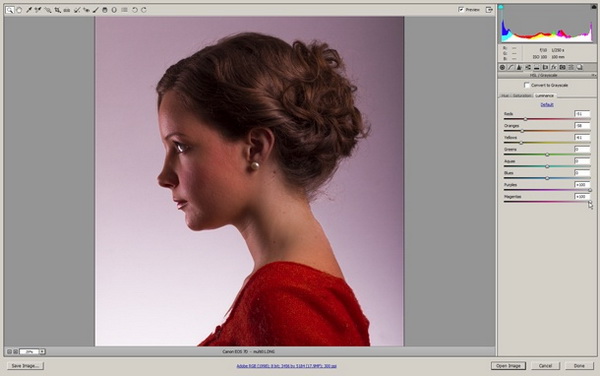Image resolution: width=600 pixels, height=376 pixels.
Task: Open the Tone Curve panel icon
Action: tap(511, 67)
